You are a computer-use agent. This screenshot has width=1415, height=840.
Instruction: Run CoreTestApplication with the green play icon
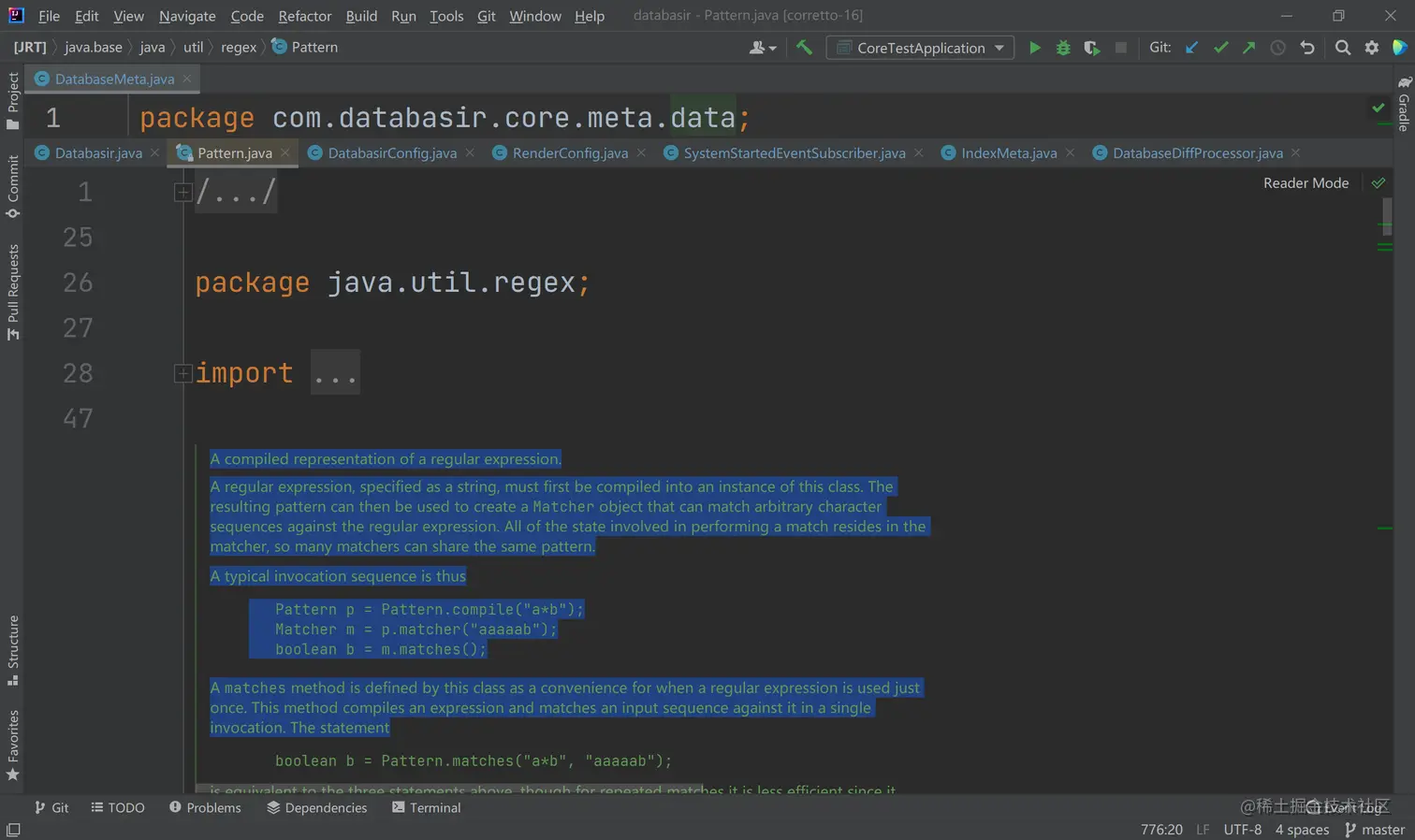pos(1034,48)
